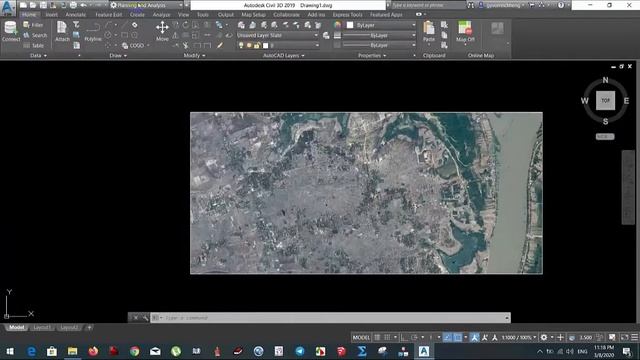Switch to the Layout1 tab

click(x=42, y=327)
